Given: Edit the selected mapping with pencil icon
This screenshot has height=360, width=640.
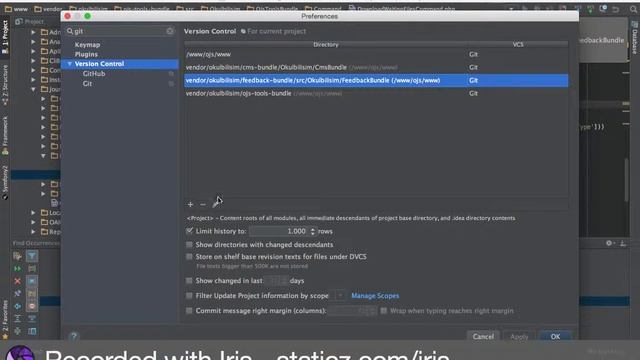Looking at the screenshot, I should pyautogui.click(x=216, y=204).
